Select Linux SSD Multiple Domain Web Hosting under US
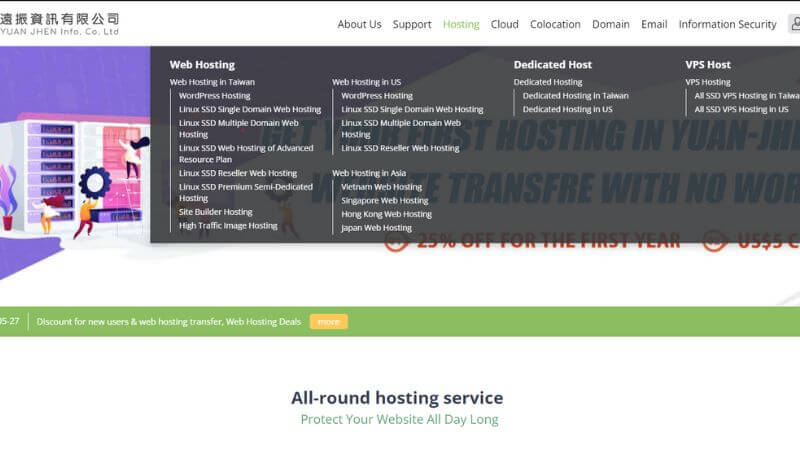The image size is (800, 450). pos(401,129)
